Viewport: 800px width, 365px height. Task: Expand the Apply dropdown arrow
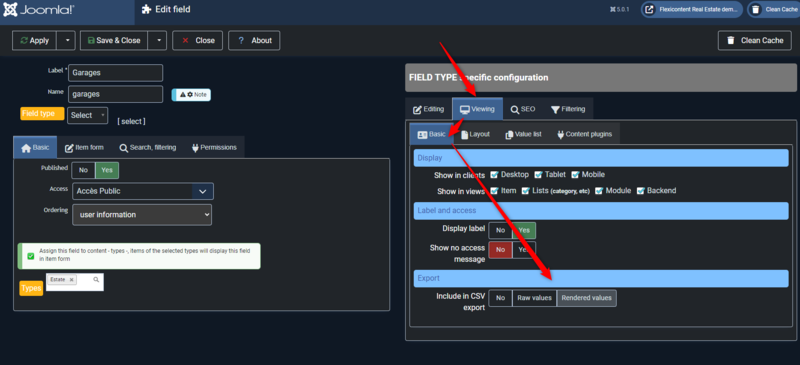[66, 40]
